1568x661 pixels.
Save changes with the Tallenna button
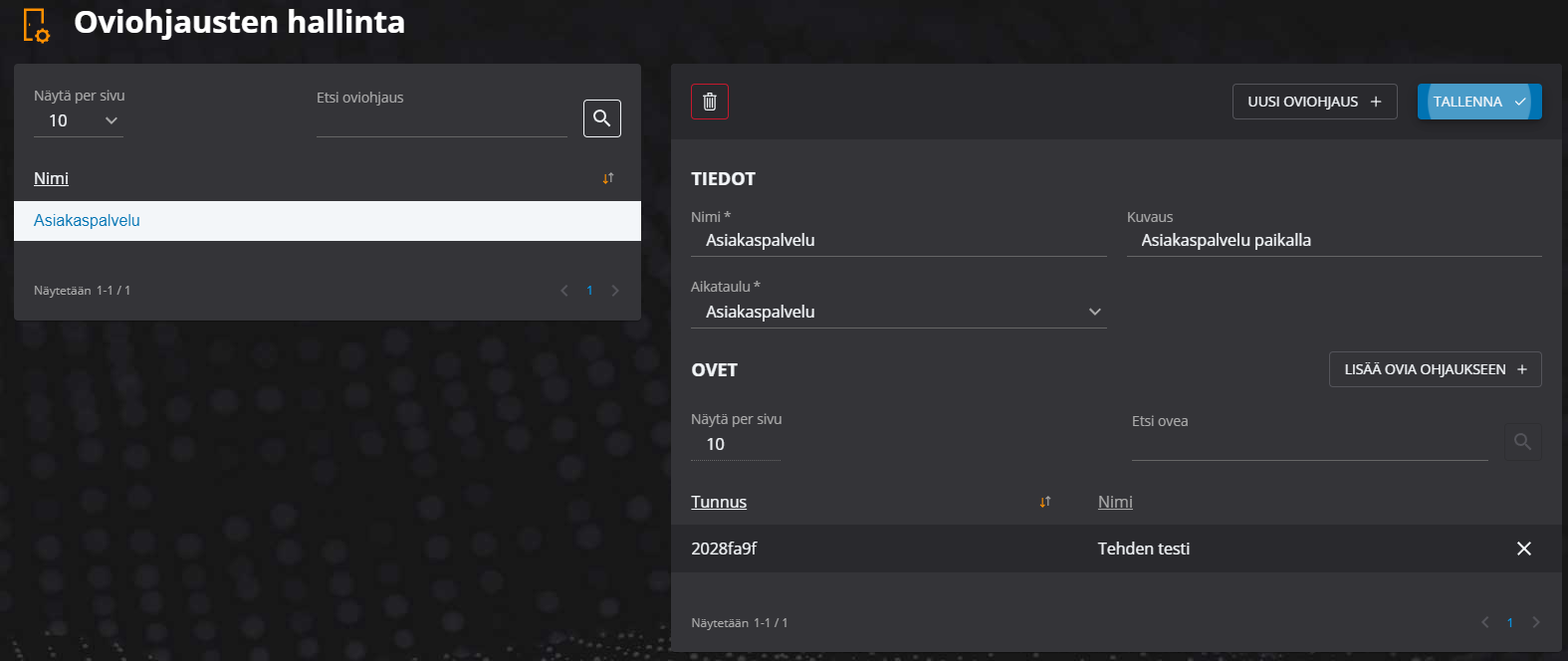tap(1478, 102)
